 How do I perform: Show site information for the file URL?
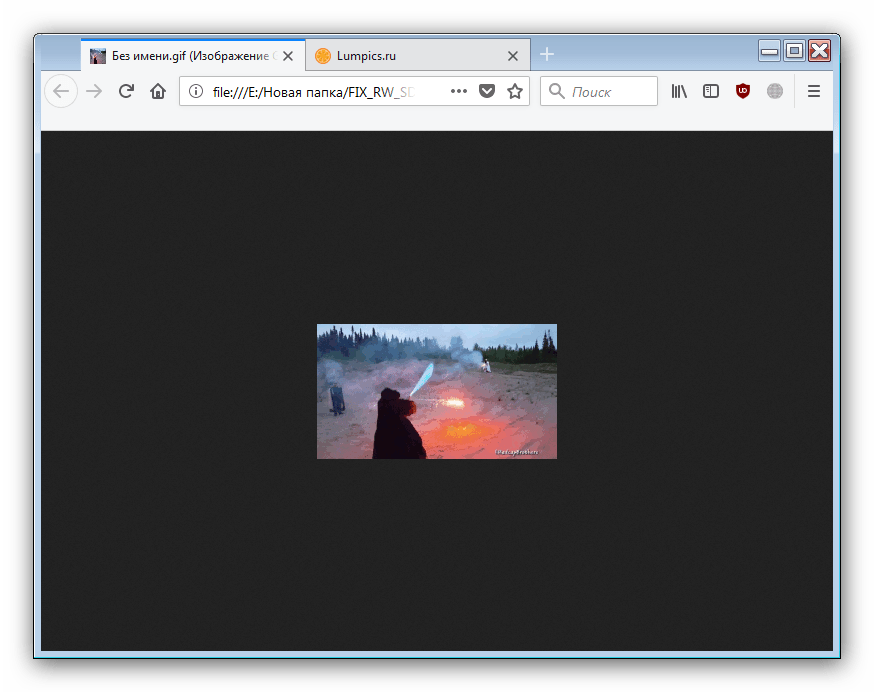point(196,91)
